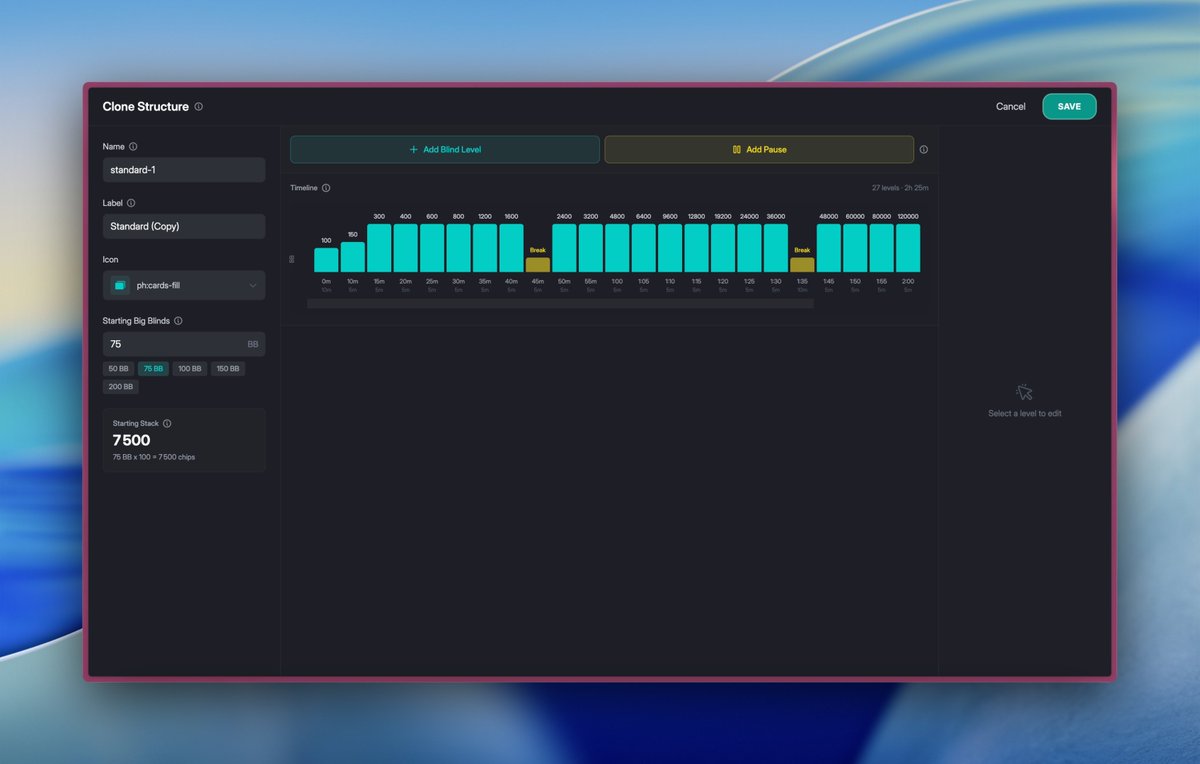This screenshot has width=1200, height=764.
Task: Select the 100 BB preset
Action: tap(189, 369)
